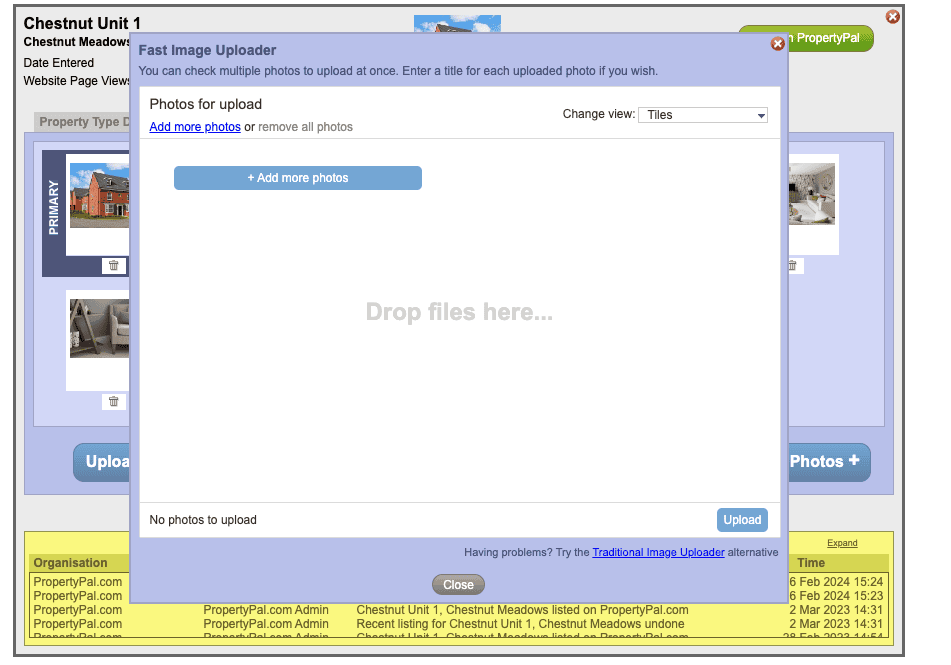Viewport: 951px width, 665px height.
Task: Click the 'Fast Image Uploader' dialog title
Action: click(x=207, y=50)
